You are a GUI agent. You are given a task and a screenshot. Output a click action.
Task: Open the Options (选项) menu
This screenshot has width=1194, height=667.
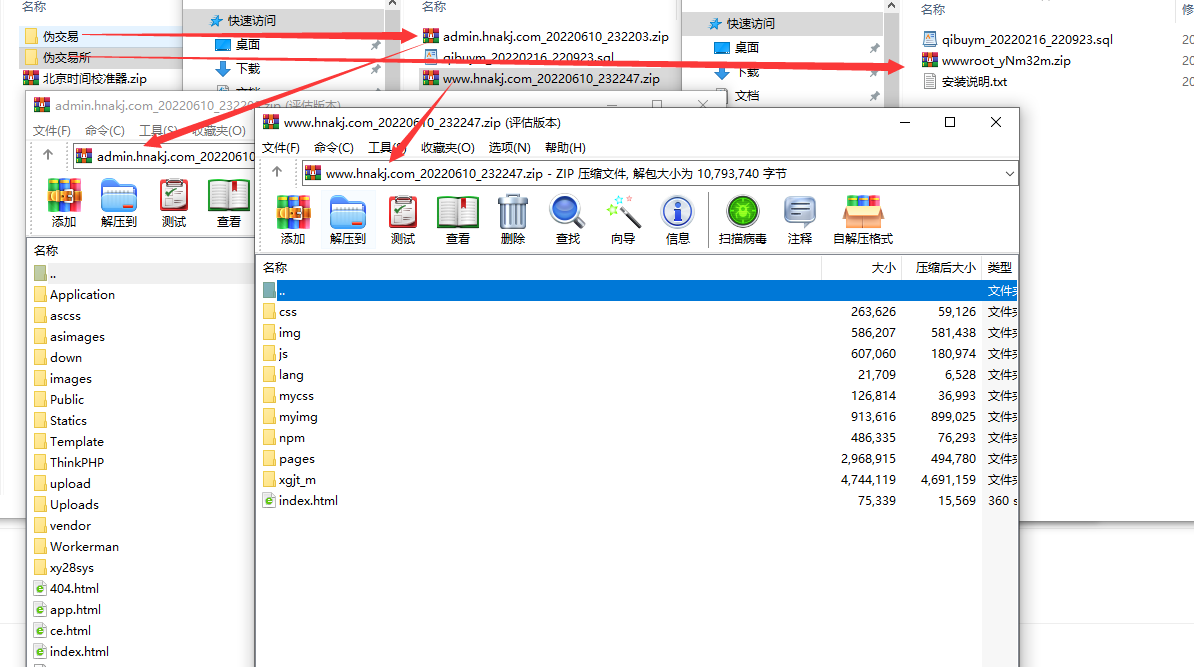pos(508,148)
